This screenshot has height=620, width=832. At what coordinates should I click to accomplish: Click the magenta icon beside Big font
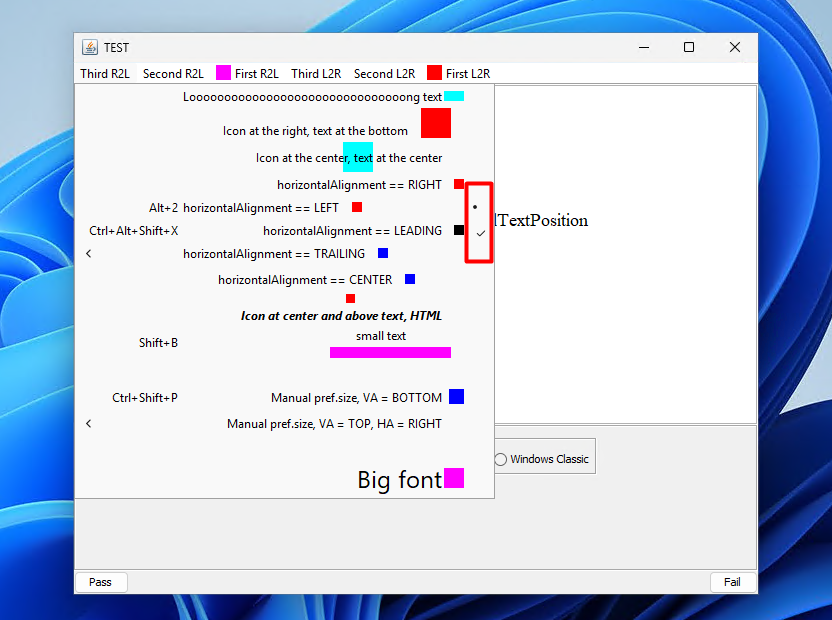[454, 478]
